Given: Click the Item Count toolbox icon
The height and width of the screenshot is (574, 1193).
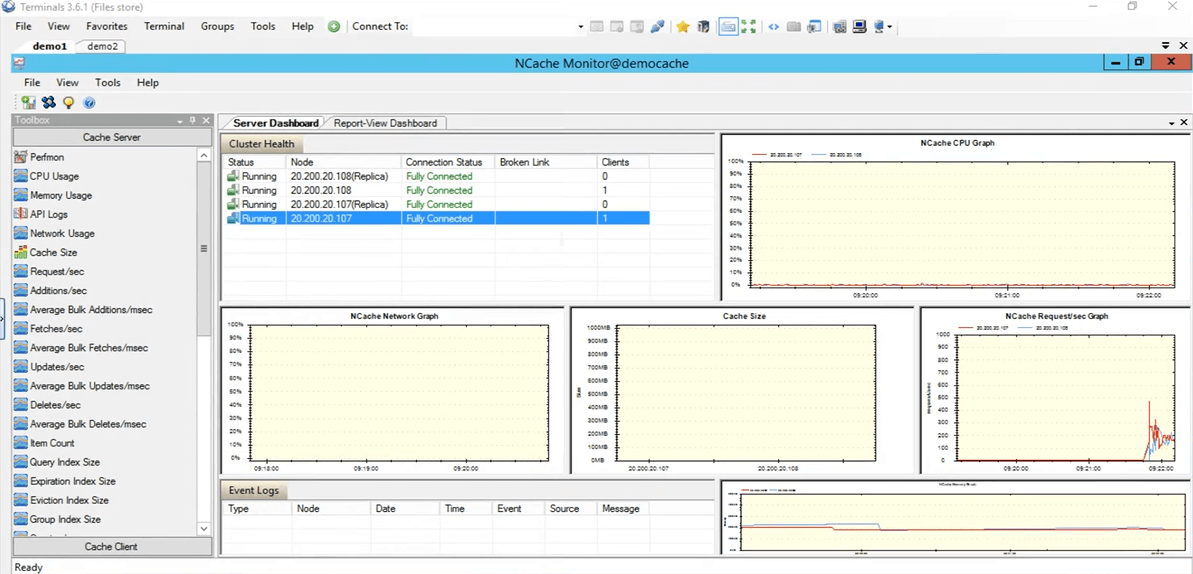Looking at the screenshot, I should pos(21,442).
